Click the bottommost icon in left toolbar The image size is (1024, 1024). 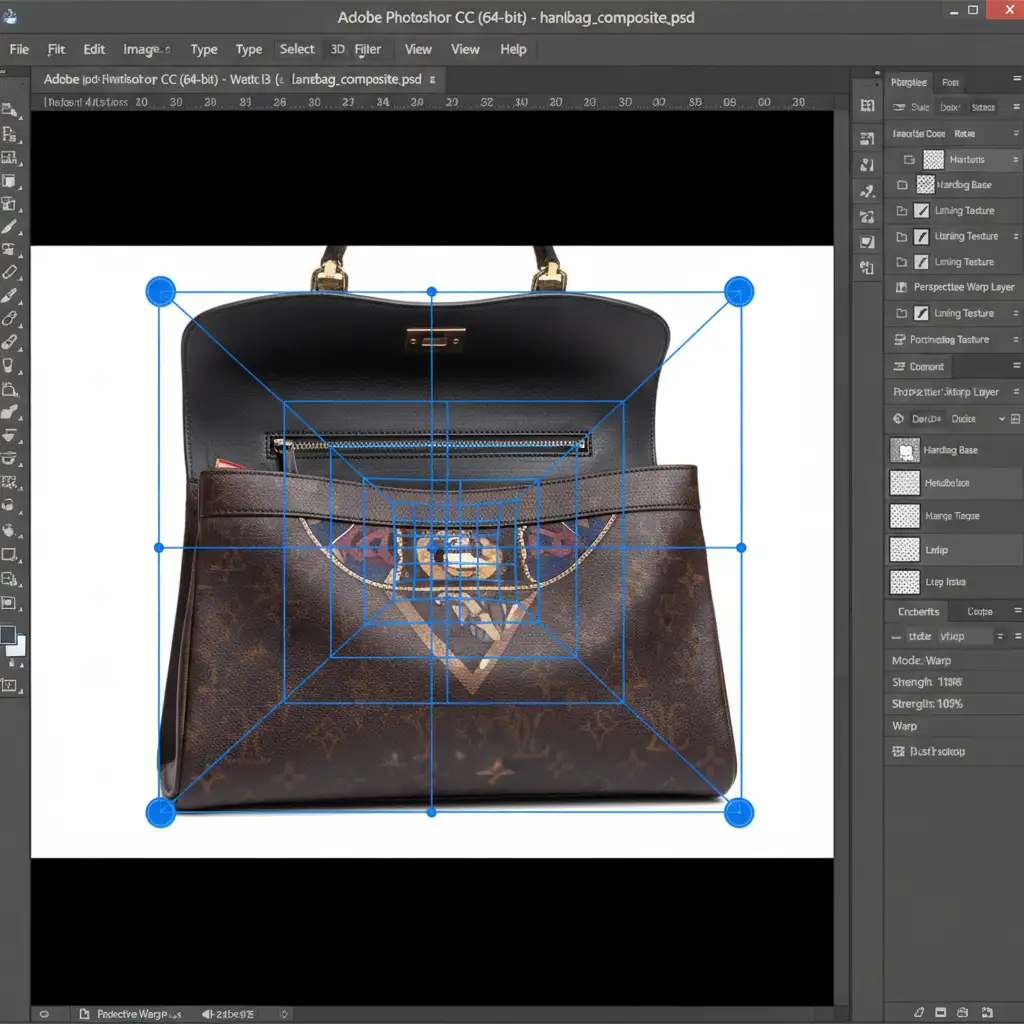coord(10,685)
